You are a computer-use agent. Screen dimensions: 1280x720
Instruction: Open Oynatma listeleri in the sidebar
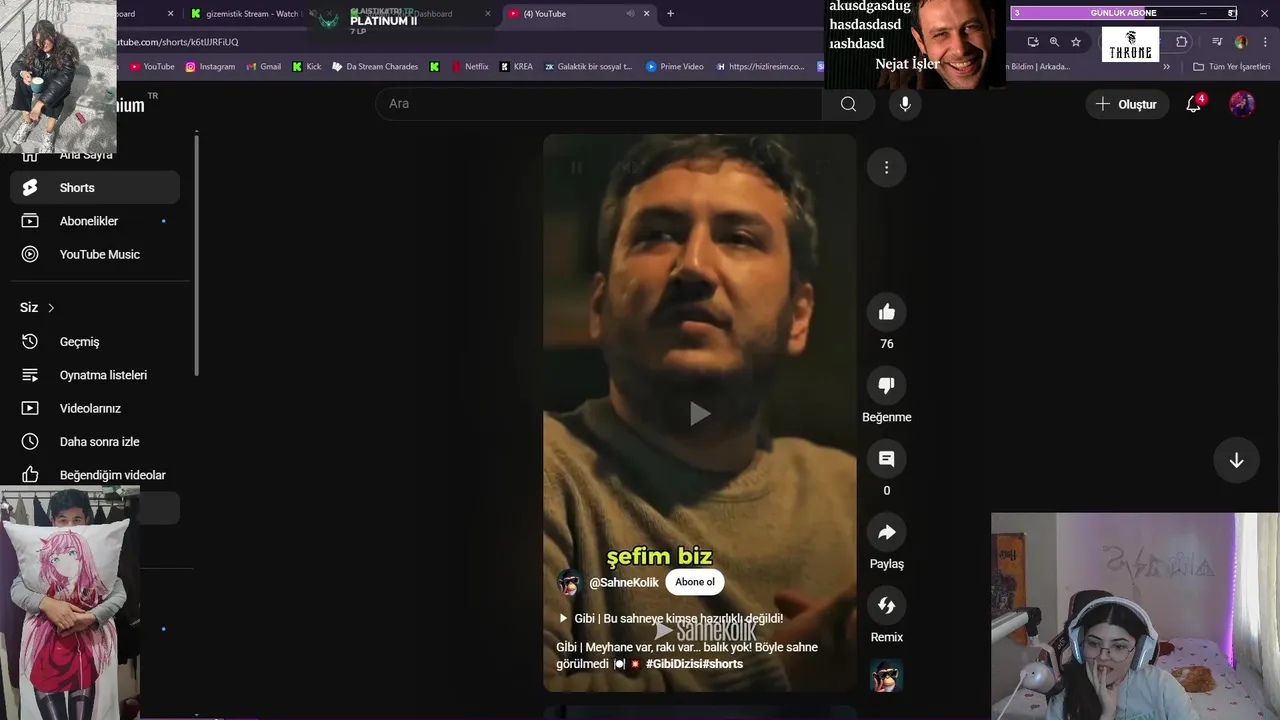(95, 375)
